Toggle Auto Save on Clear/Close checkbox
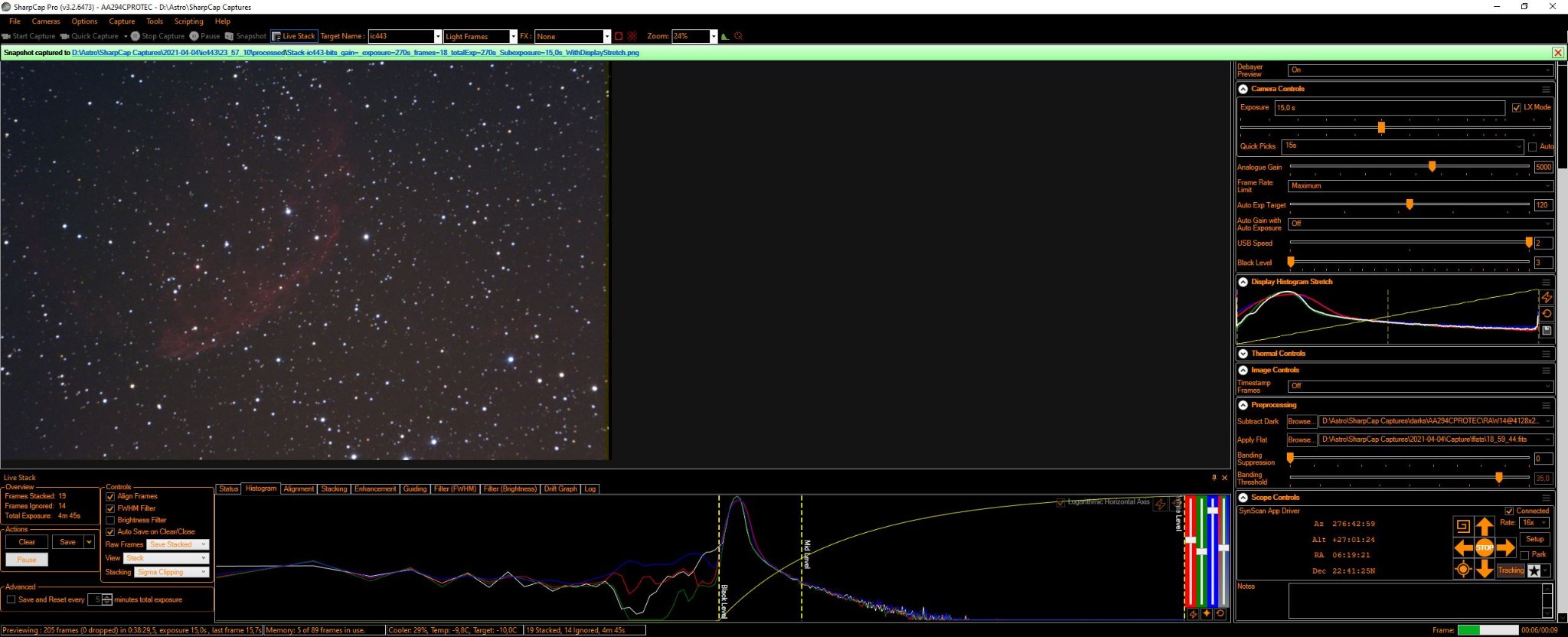 [110, 531]
